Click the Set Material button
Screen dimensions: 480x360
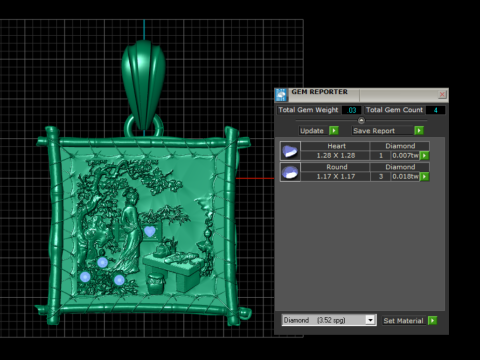(x=404, y=321)
